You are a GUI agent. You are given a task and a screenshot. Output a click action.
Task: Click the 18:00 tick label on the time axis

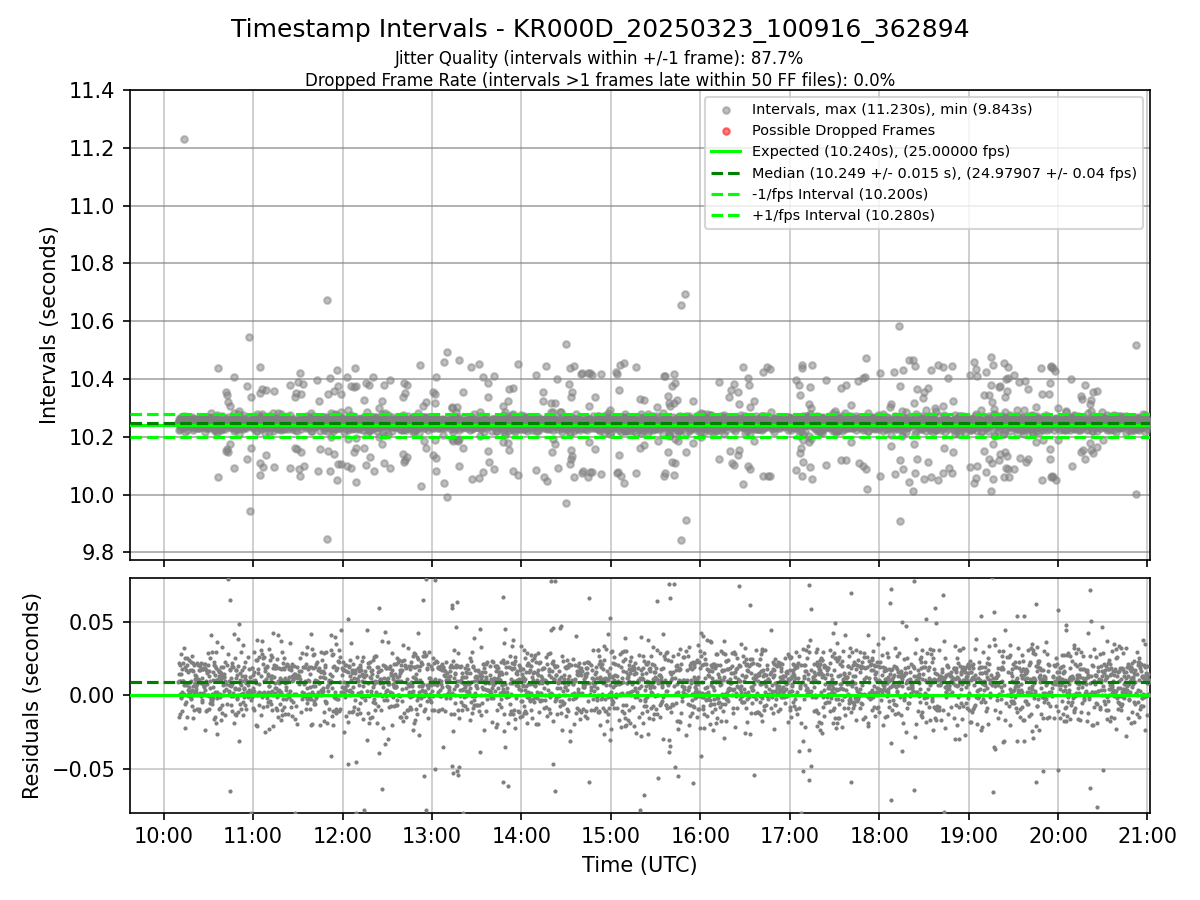coord(880,835)
